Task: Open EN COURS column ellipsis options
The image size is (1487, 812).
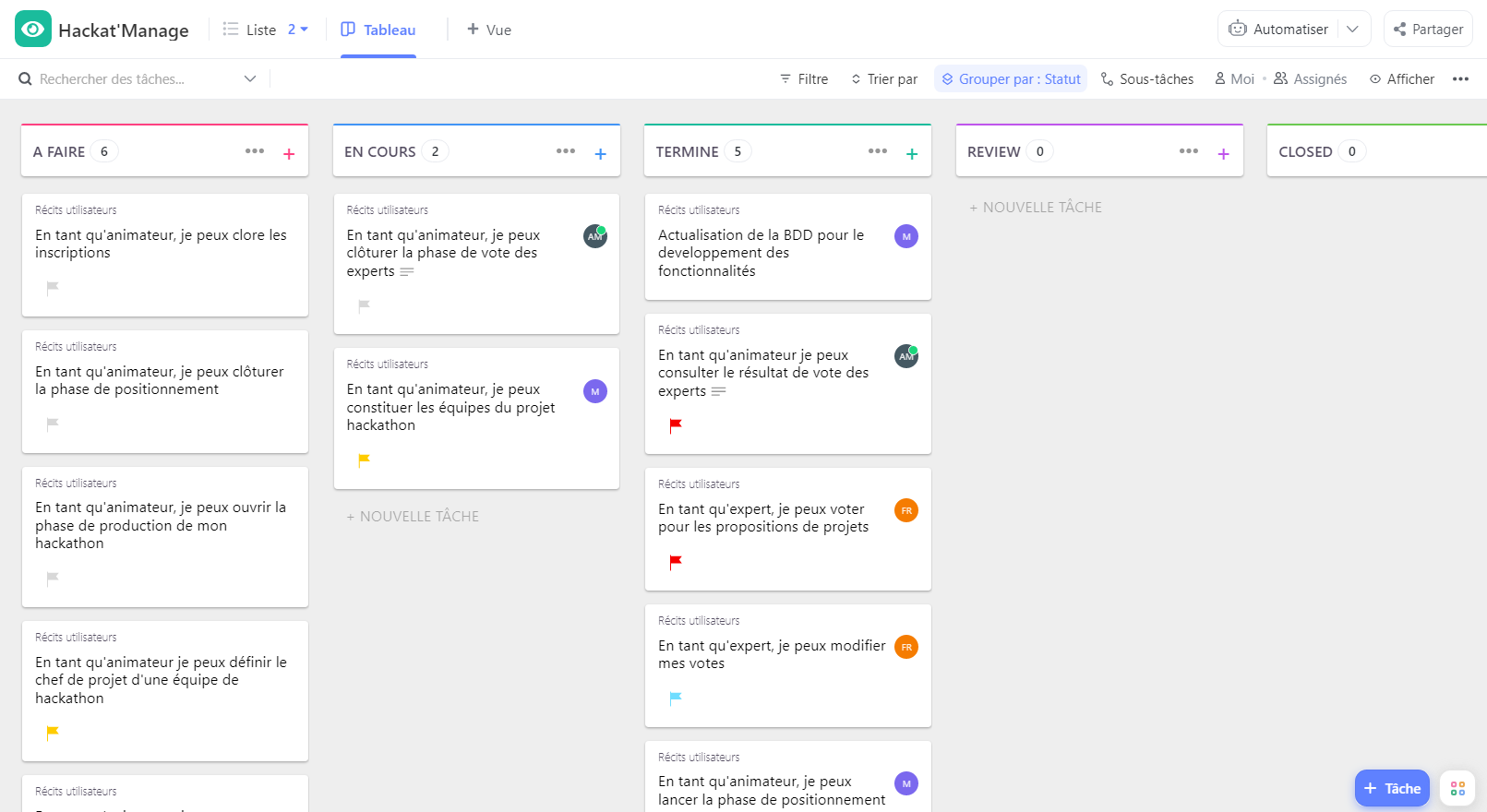Action: [566, 151]
